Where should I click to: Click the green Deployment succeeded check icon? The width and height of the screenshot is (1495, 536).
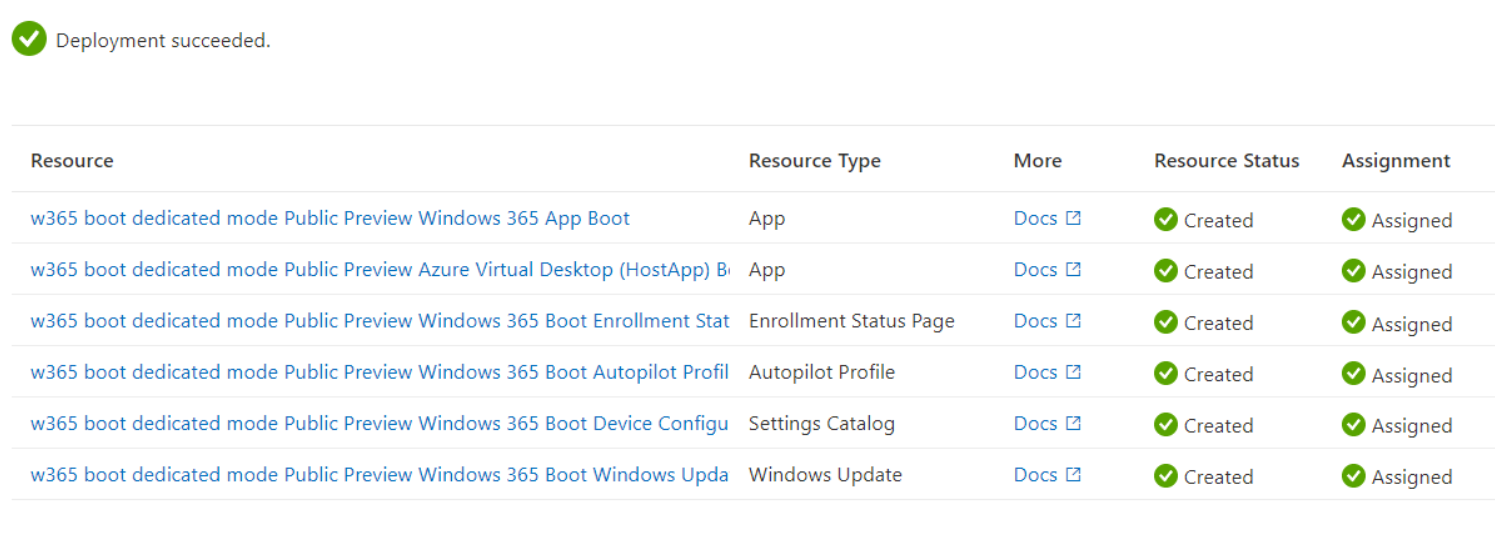point(29,39)
